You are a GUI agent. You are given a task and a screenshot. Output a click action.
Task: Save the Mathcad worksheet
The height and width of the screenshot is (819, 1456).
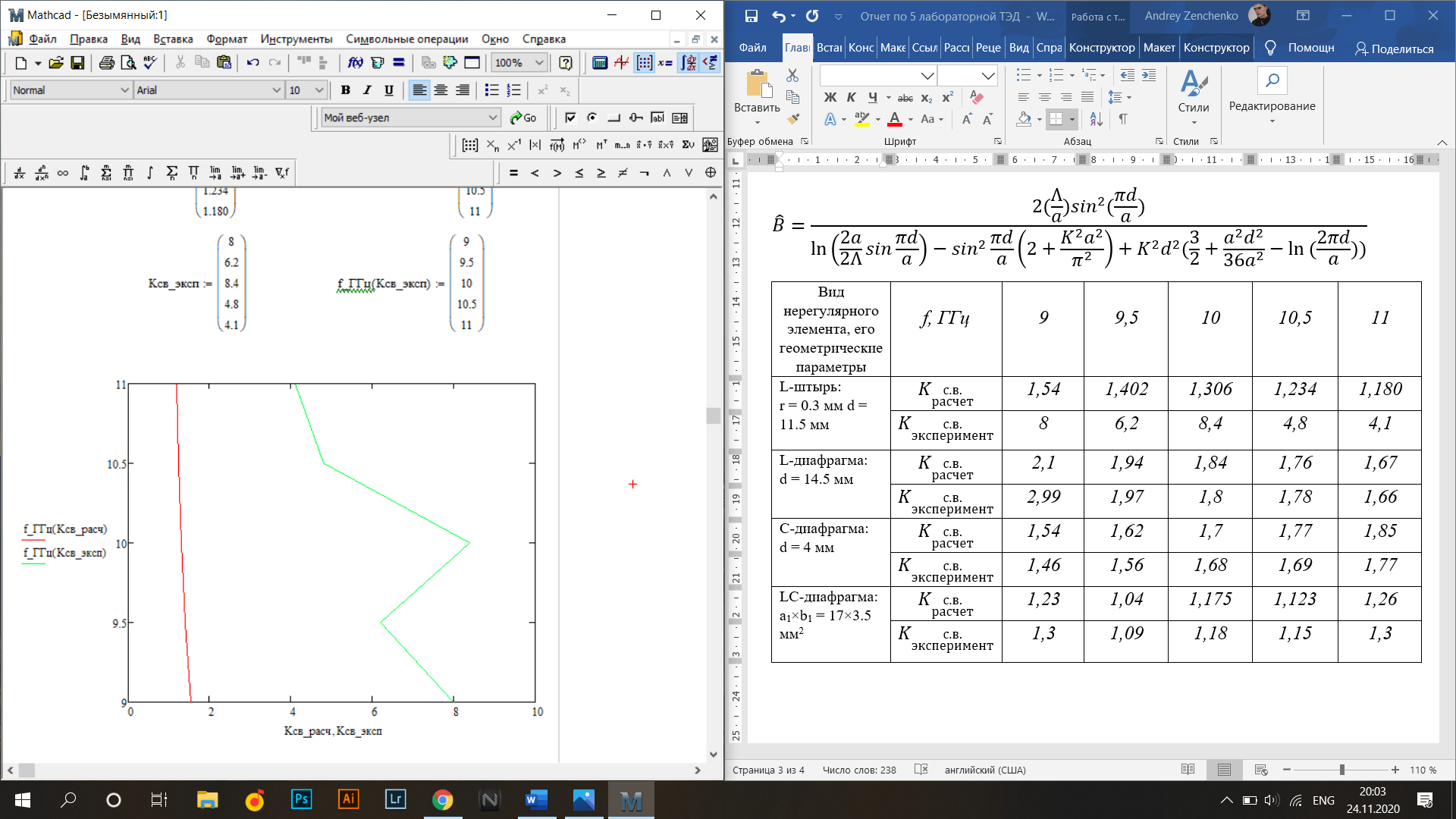(77, 63)
